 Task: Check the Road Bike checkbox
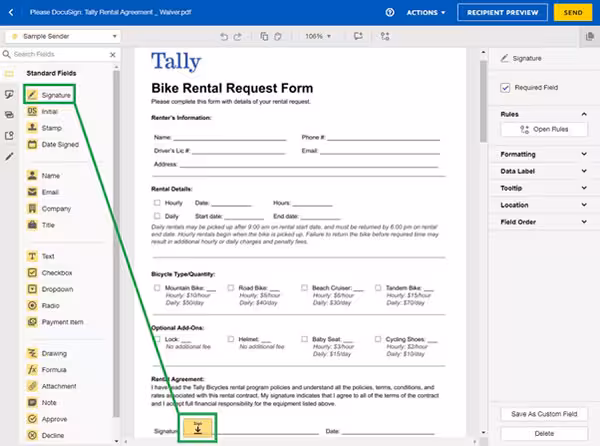click(231, 288)
